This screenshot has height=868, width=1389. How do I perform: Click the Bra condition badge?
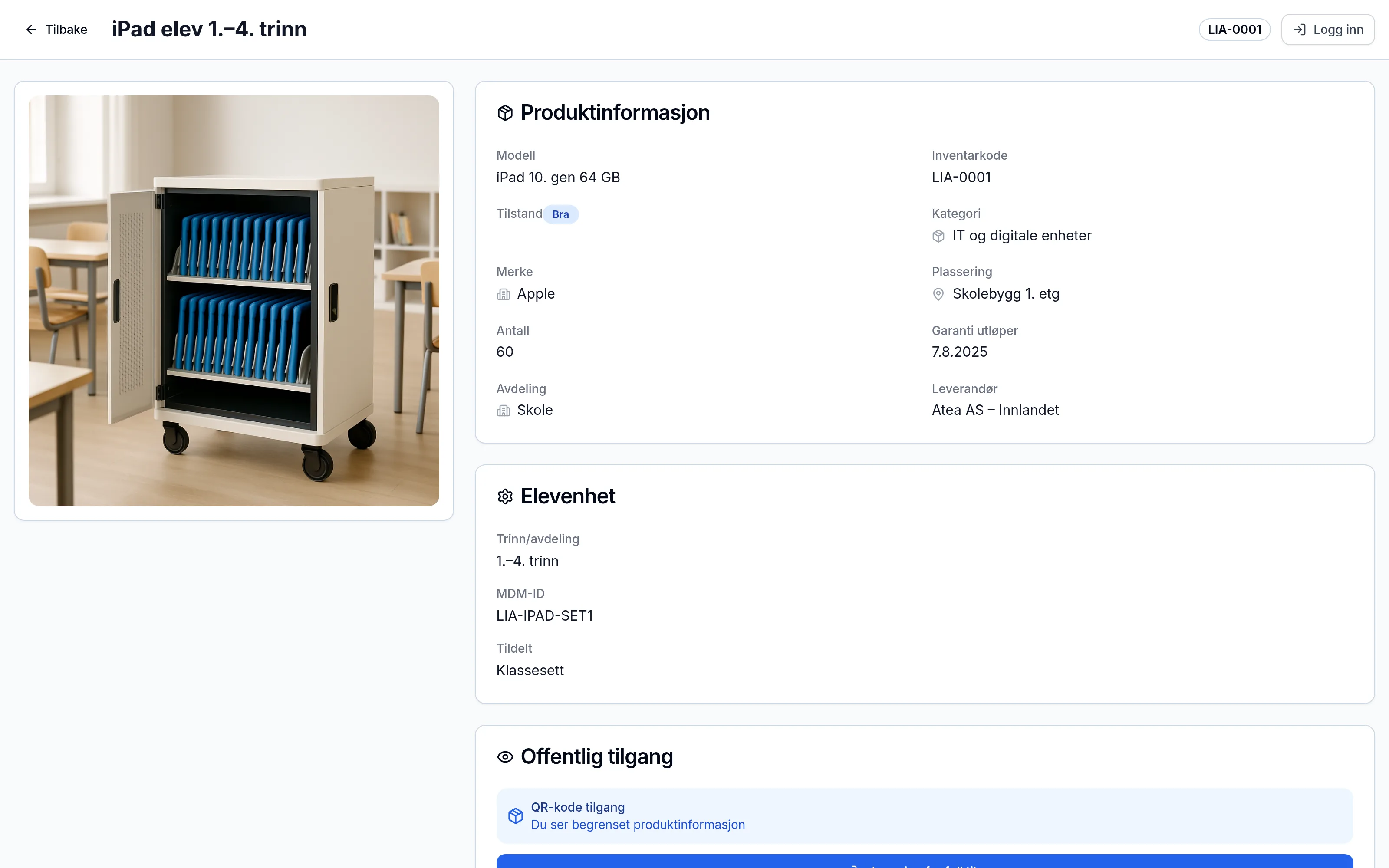click(x=561, y=214)
